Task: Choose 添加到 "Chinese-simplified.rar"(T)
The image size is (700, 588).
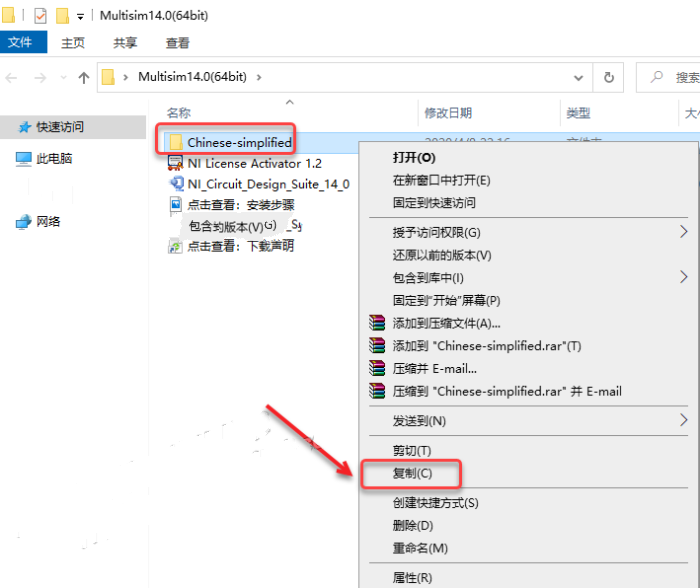Action: (487, 346)
